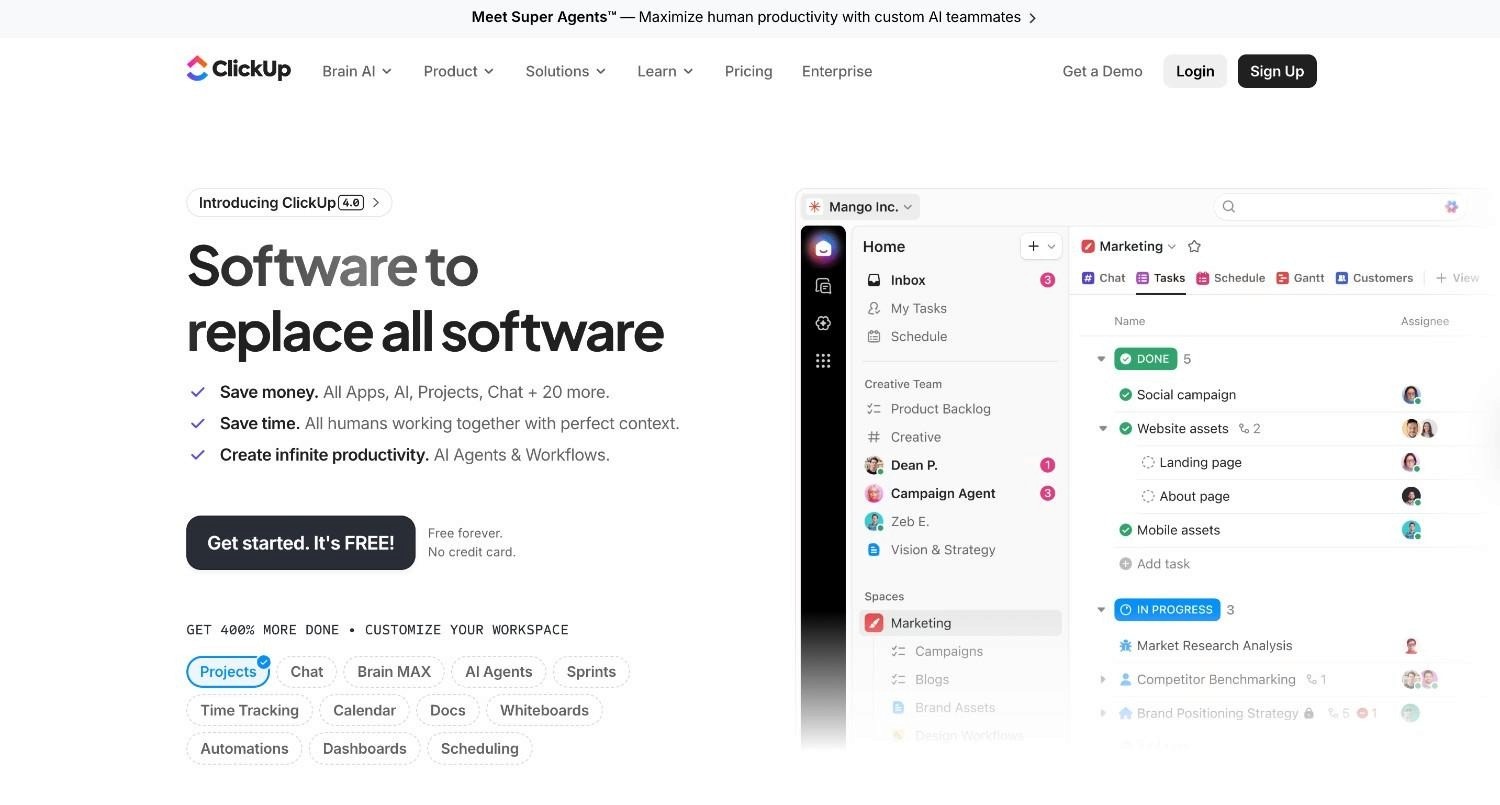
Task: Select the Sprints feature chip
Action: 591,672
